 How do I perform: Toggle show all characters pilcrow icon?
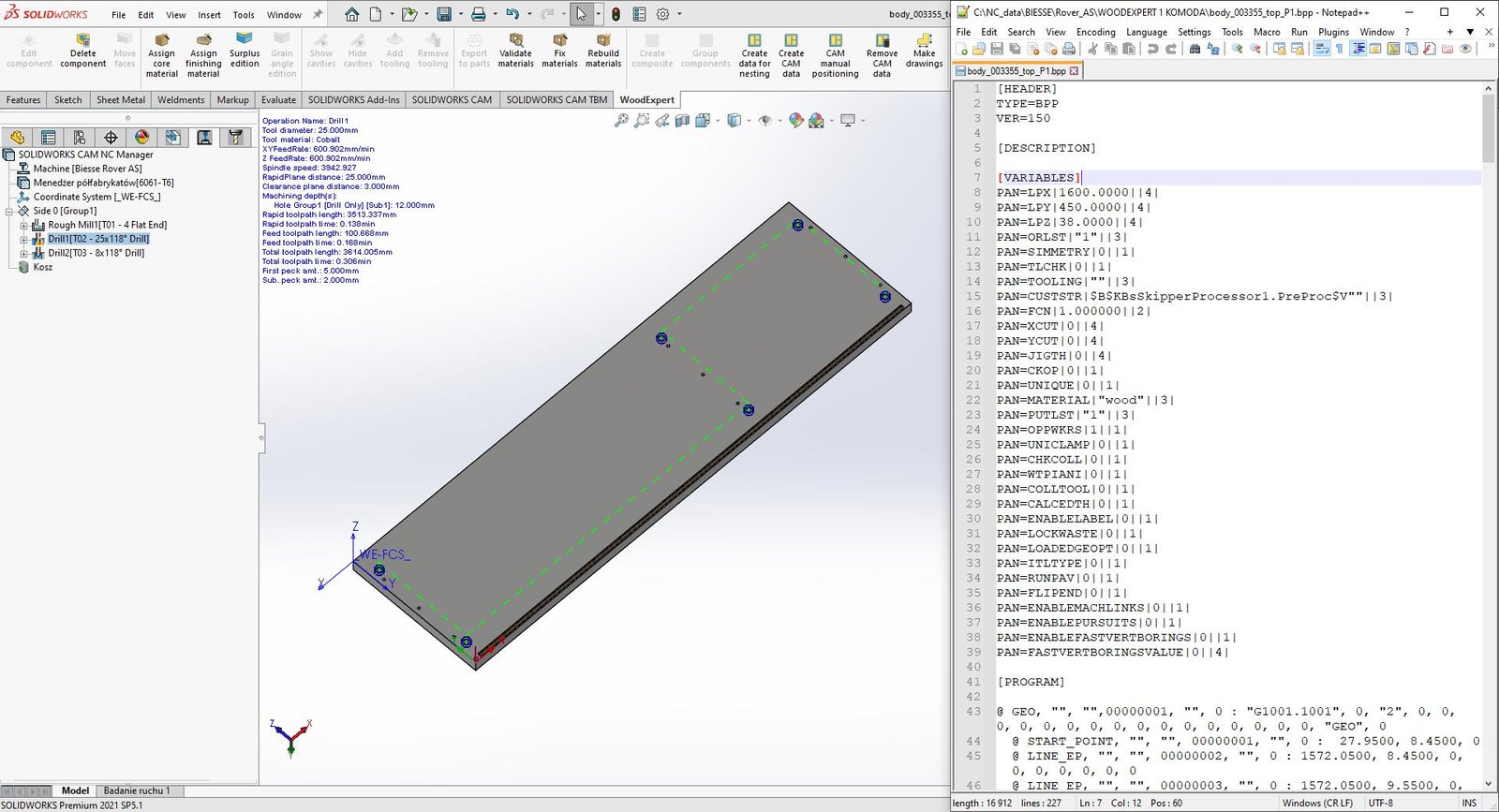click(1339, 49)
